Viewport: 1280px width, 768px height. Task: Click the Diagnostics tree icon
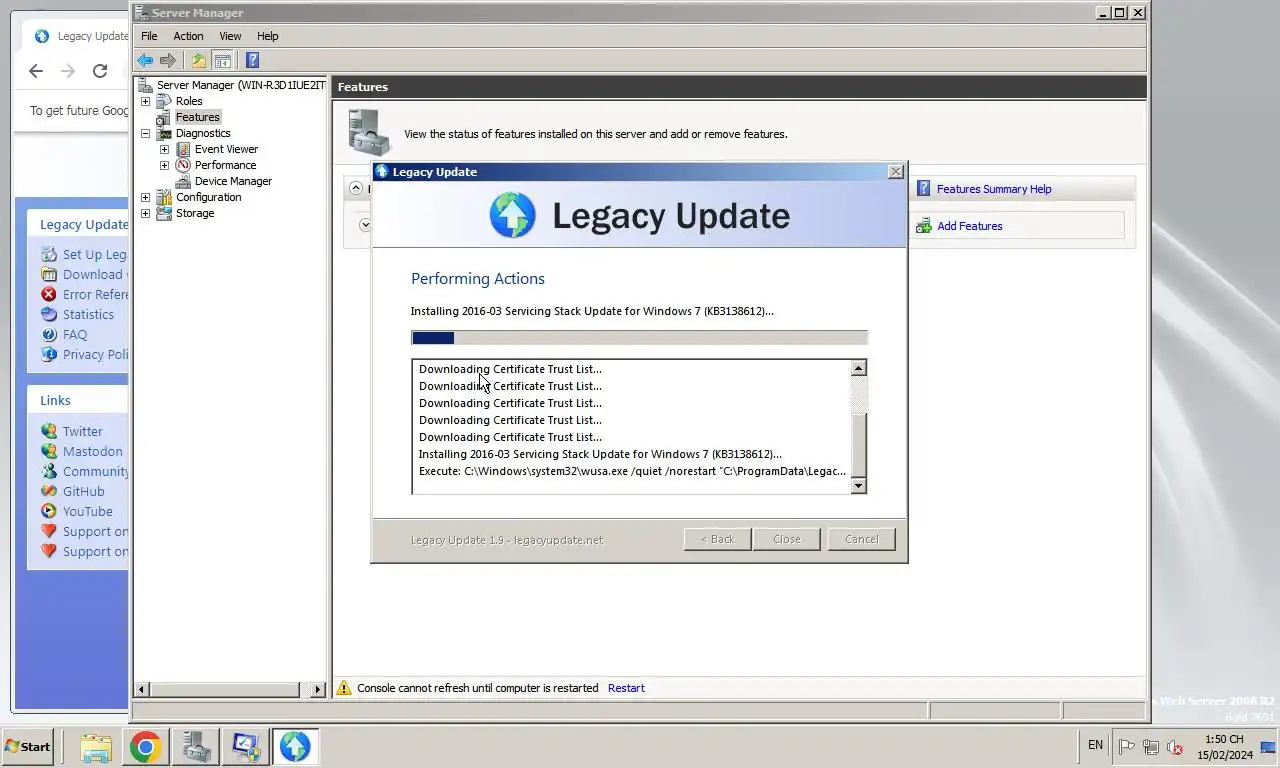coord(164,133)
